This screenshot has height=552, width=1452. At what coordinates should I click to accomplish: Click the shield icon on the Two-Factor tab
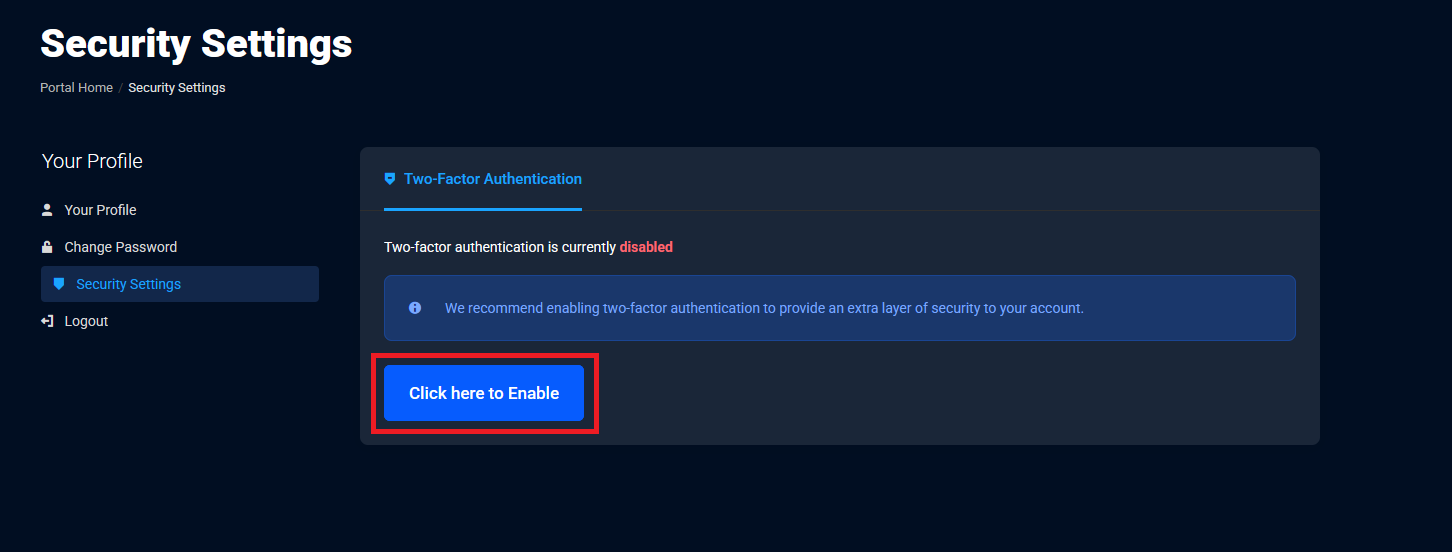pyautogui.click(x=390, y=179)
